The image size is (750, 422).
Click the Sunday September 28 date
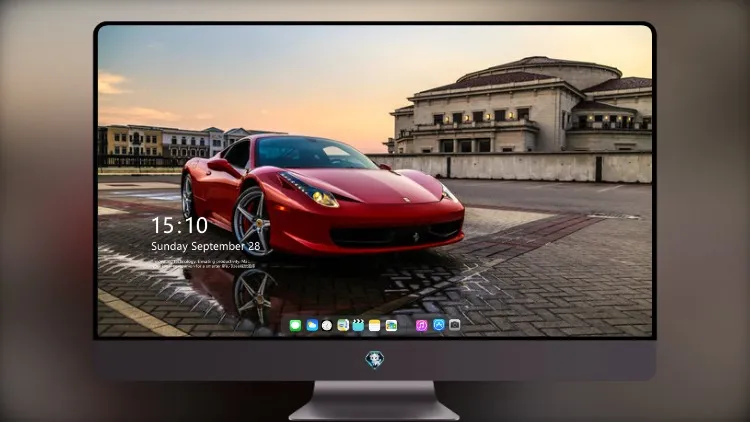(206, 246)
